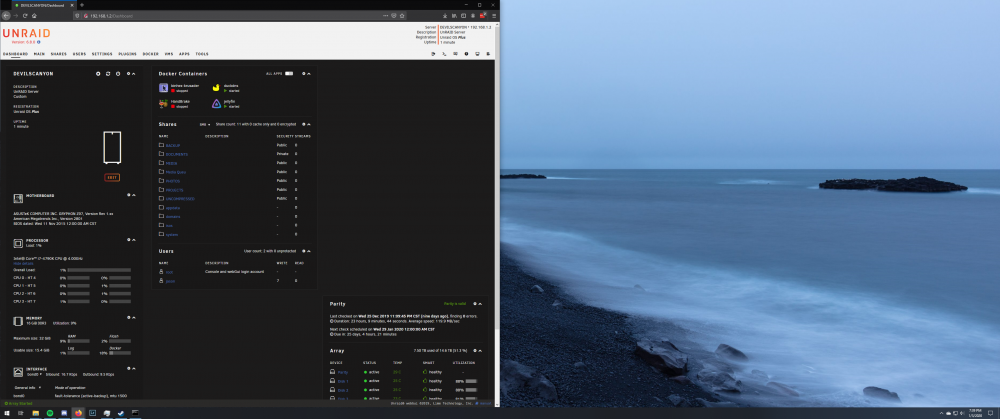Open the DOCUMENTS share link
1000x419 pixels.
pyautogui.click(x=177, y=154)
